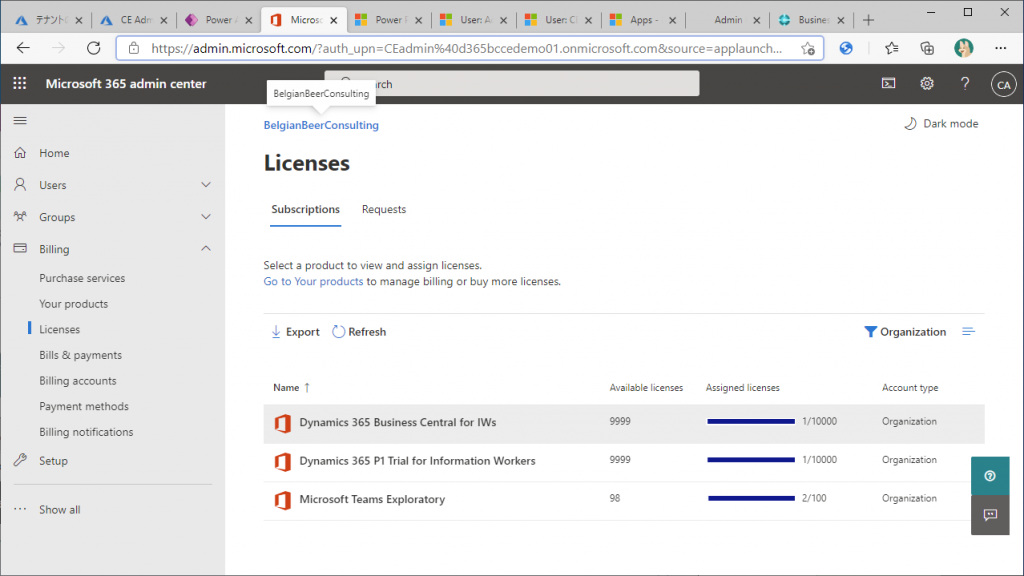Image resolution: width=1024 pixels, height=576 pixels.
Task: Click the Users person icon in sidebar
Action: click(x=20, y=185)
